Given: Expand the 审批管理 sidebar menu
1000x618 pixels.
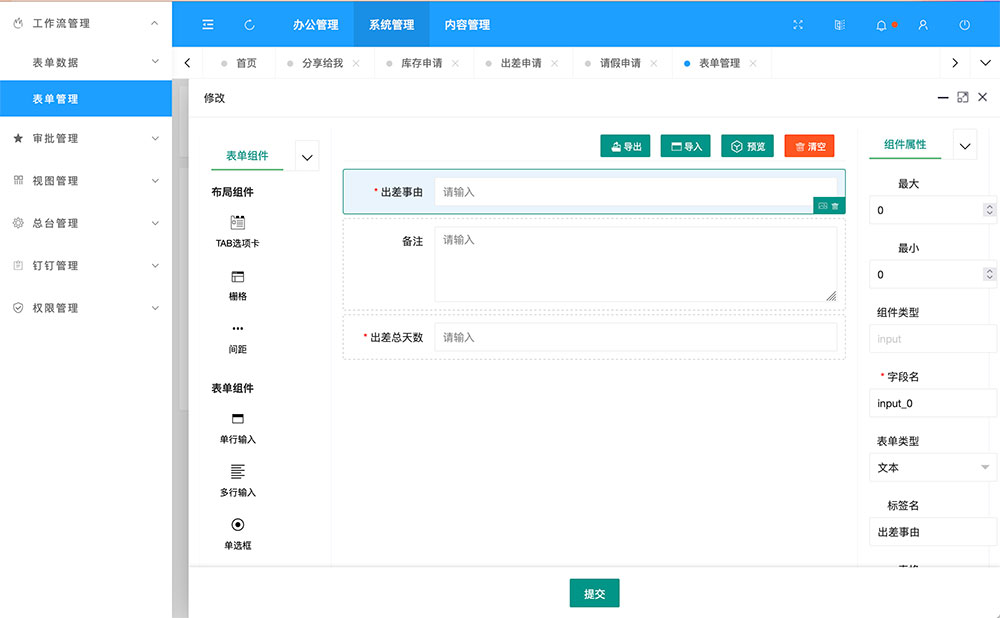Looking at the screenshot, I should [x=86, y=139].
